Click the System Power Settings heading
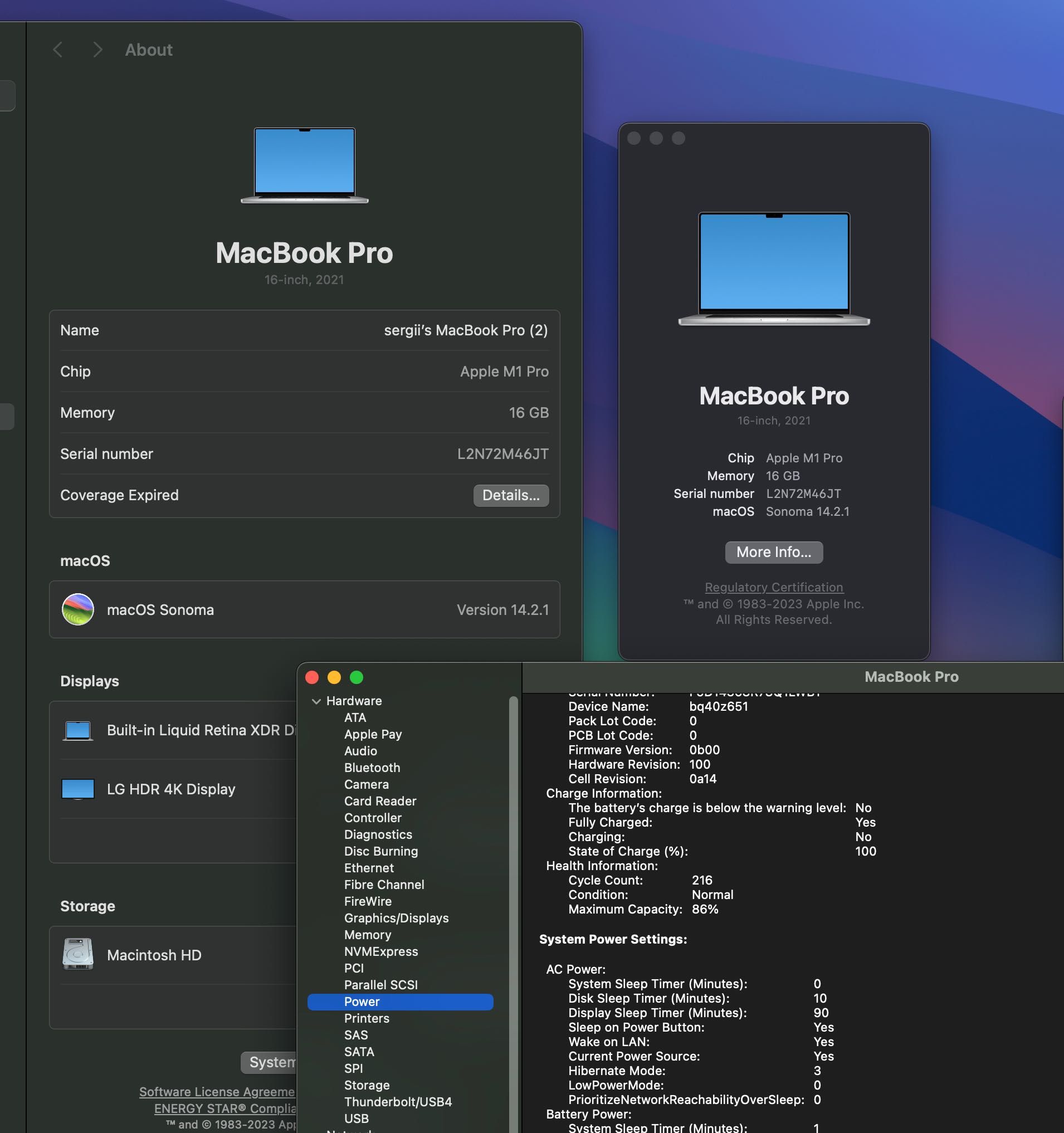Viewport: 1064px width, 1133px height. (x=613, y=939)
